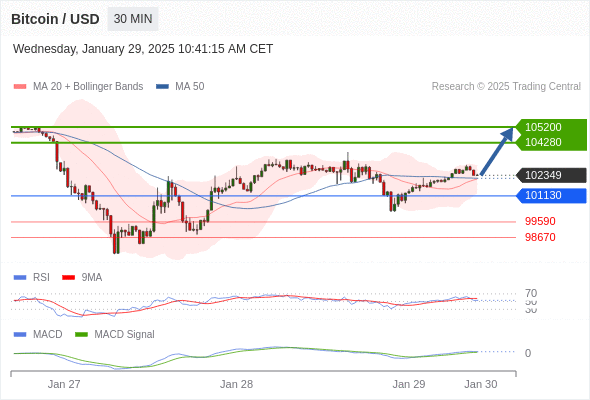590x400 pixels.
Task: Click the blue MACD legend swatch
Action: [x=20, y=335]
